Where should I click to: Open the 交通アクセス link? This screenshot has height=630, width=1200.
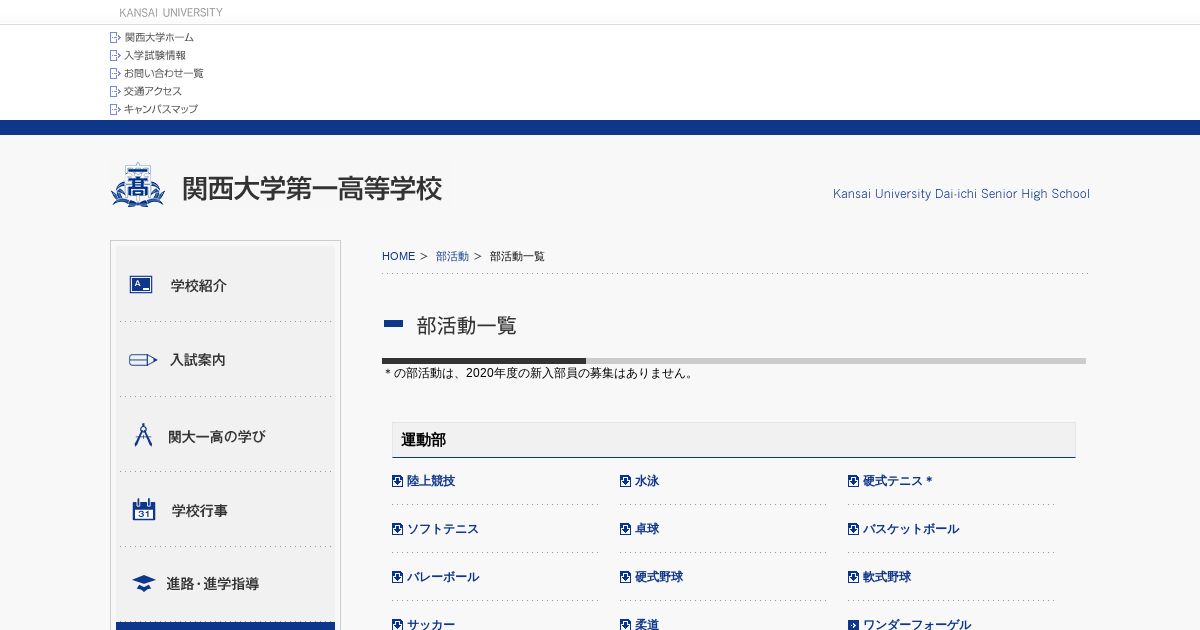point(153,92)
